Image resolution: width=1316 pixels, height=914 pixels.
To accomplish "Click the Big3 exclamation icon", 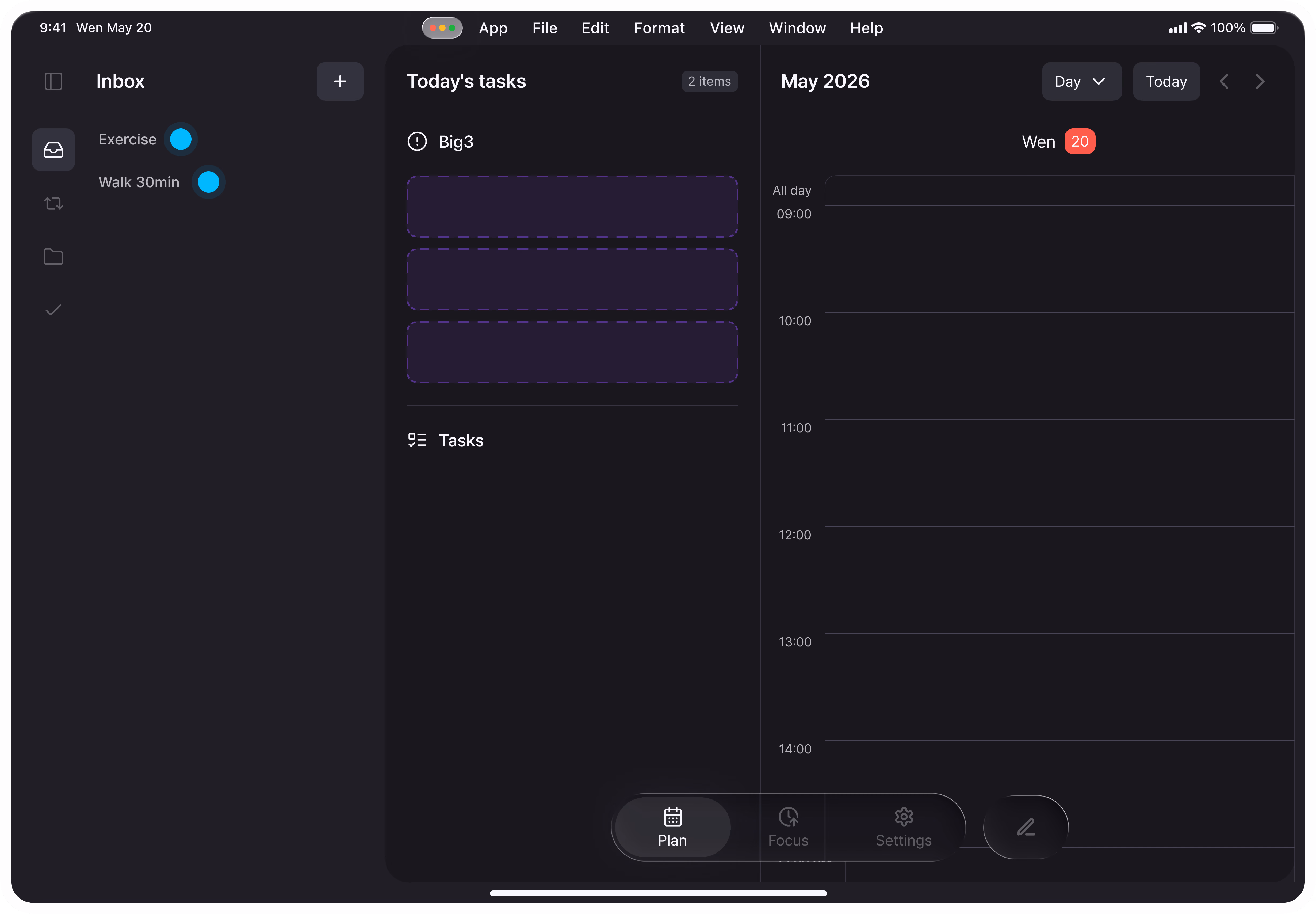I will point(417,142).
